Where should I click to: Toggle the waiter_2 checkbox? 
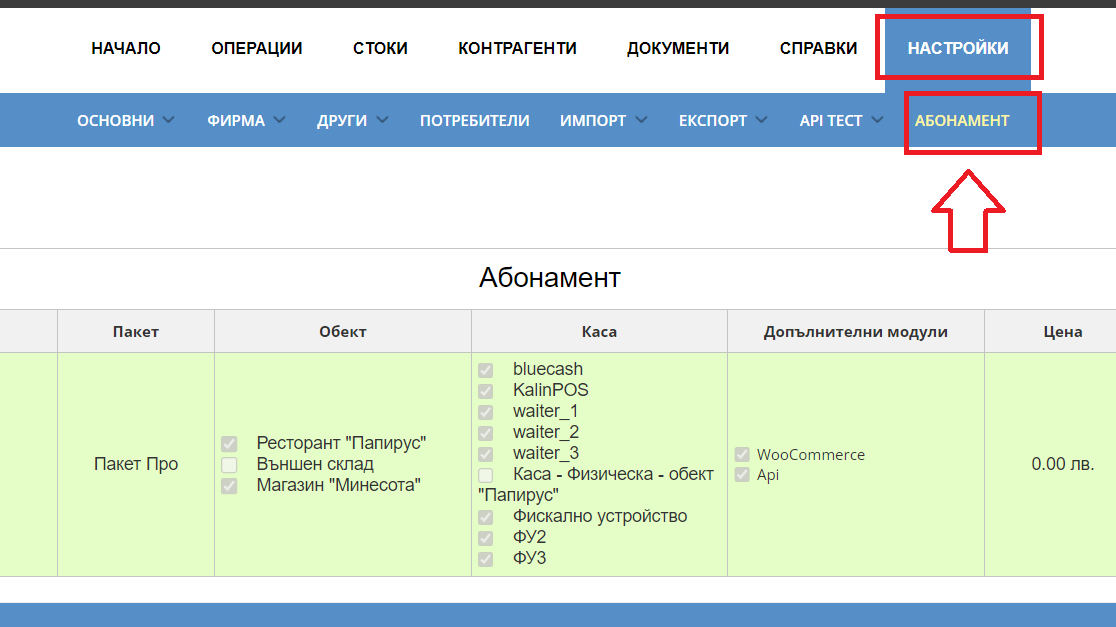[485, 433]
